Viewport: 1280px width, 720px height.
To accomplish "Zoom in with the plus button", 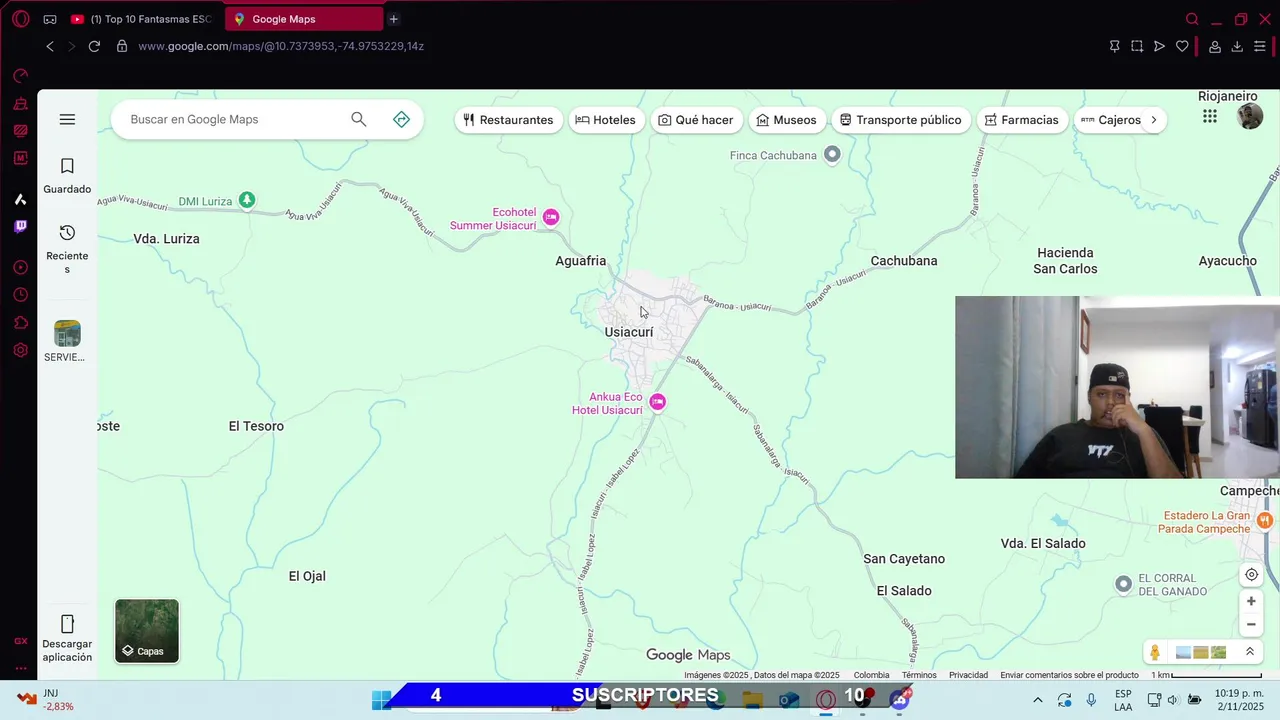I will [x=1251, y=601].
